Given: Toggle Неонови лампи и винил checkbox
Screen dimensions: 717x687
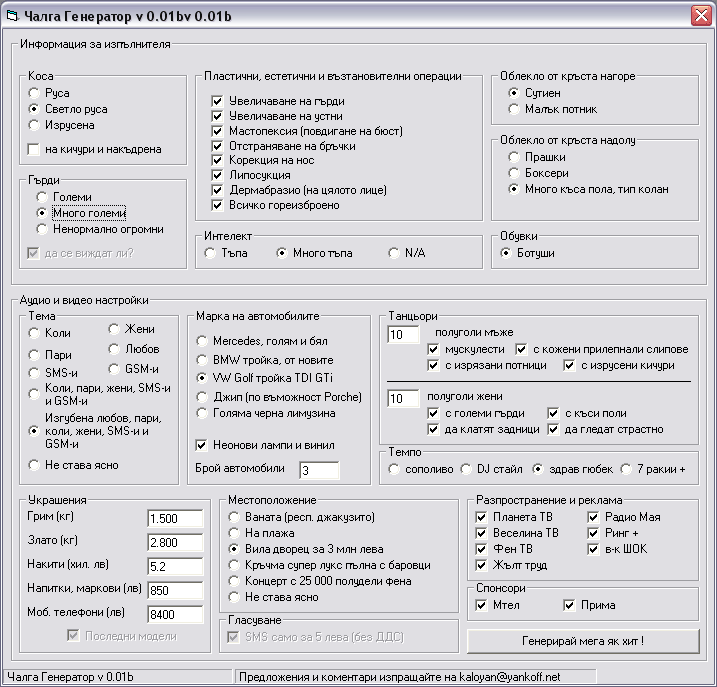Looking at the screenshot, I should click(x=201, y=445).
